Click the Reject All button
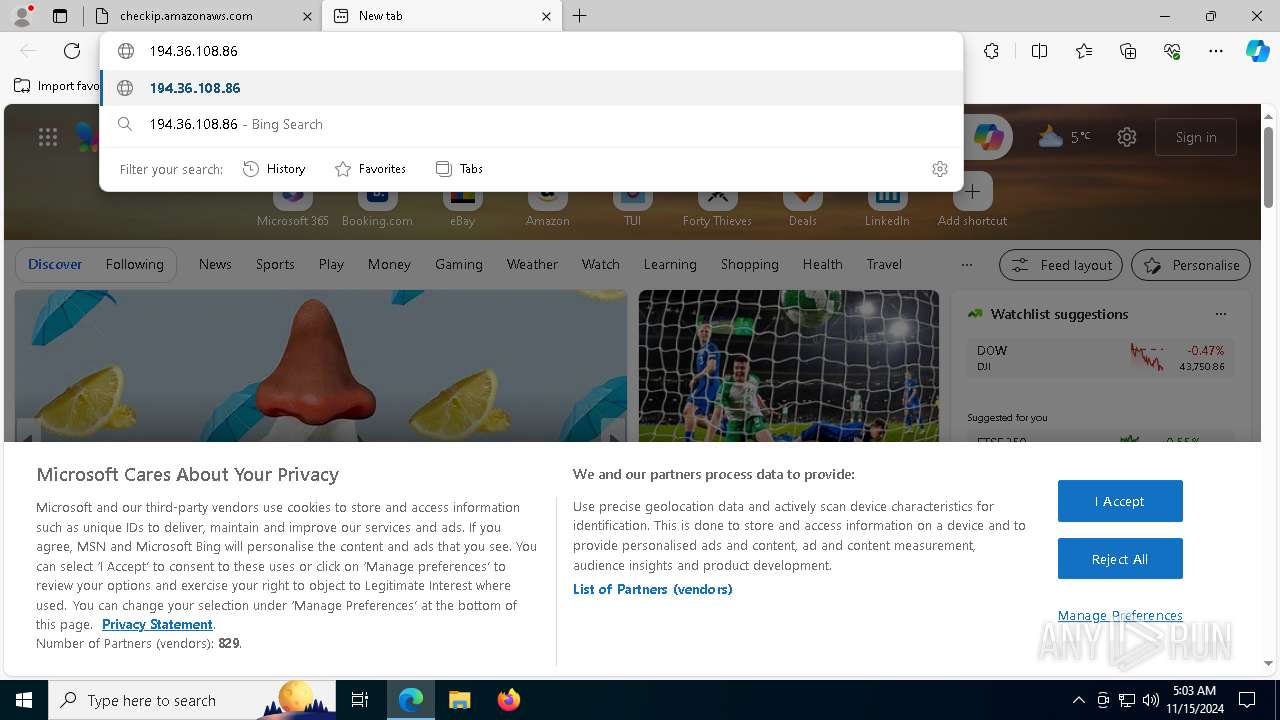 point(1120,559)
